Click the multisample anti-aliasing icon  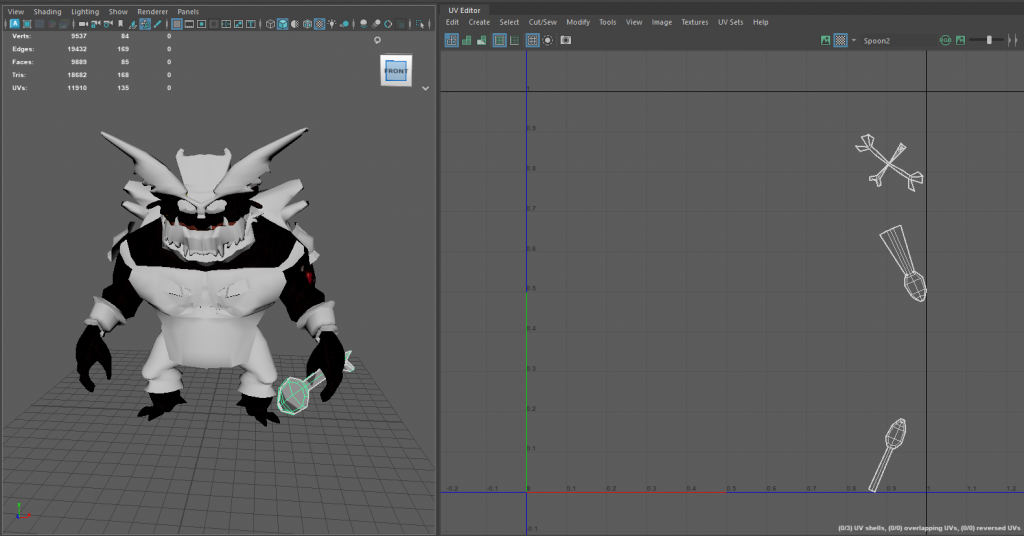388,24
